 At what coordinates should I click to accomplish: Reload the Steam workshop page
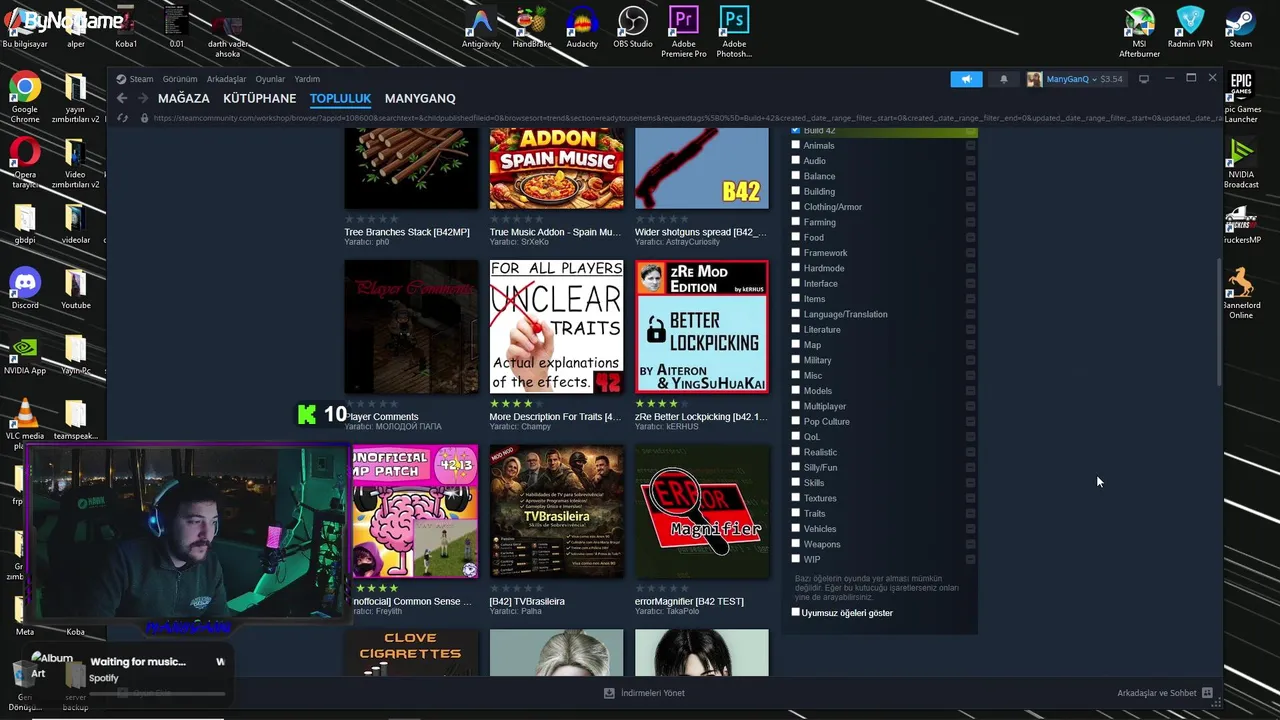(122, 118)
